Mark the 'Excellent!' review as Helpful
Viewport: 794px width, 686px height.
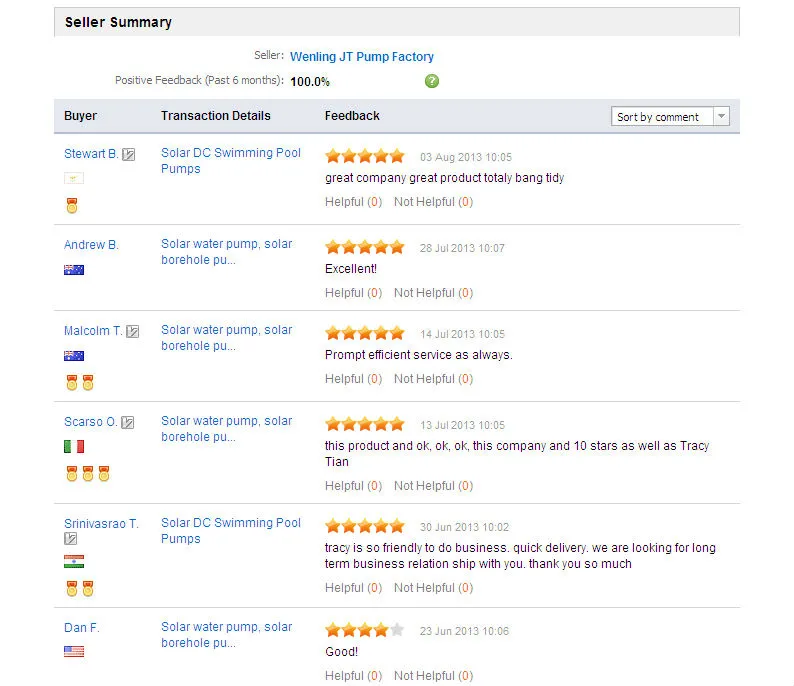353,293
